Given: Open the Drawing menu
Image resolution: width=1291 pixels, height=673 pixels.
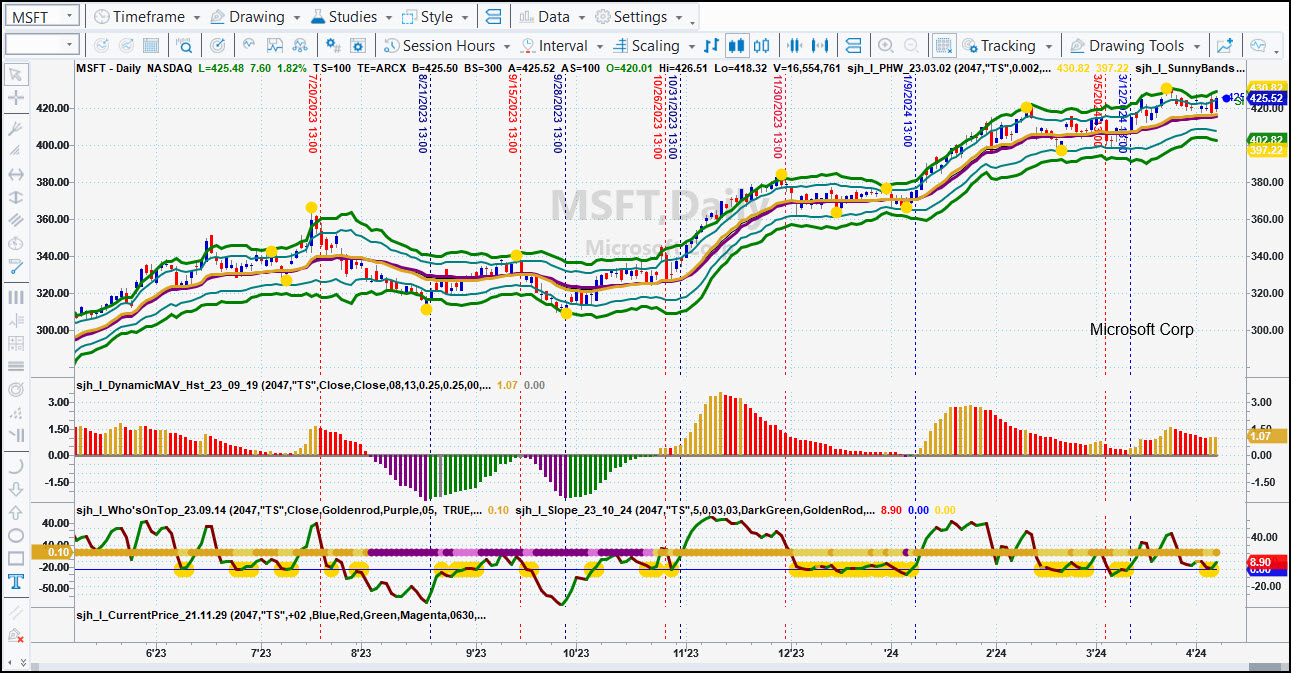Looking at the screenshot, I should coord(255,17).
